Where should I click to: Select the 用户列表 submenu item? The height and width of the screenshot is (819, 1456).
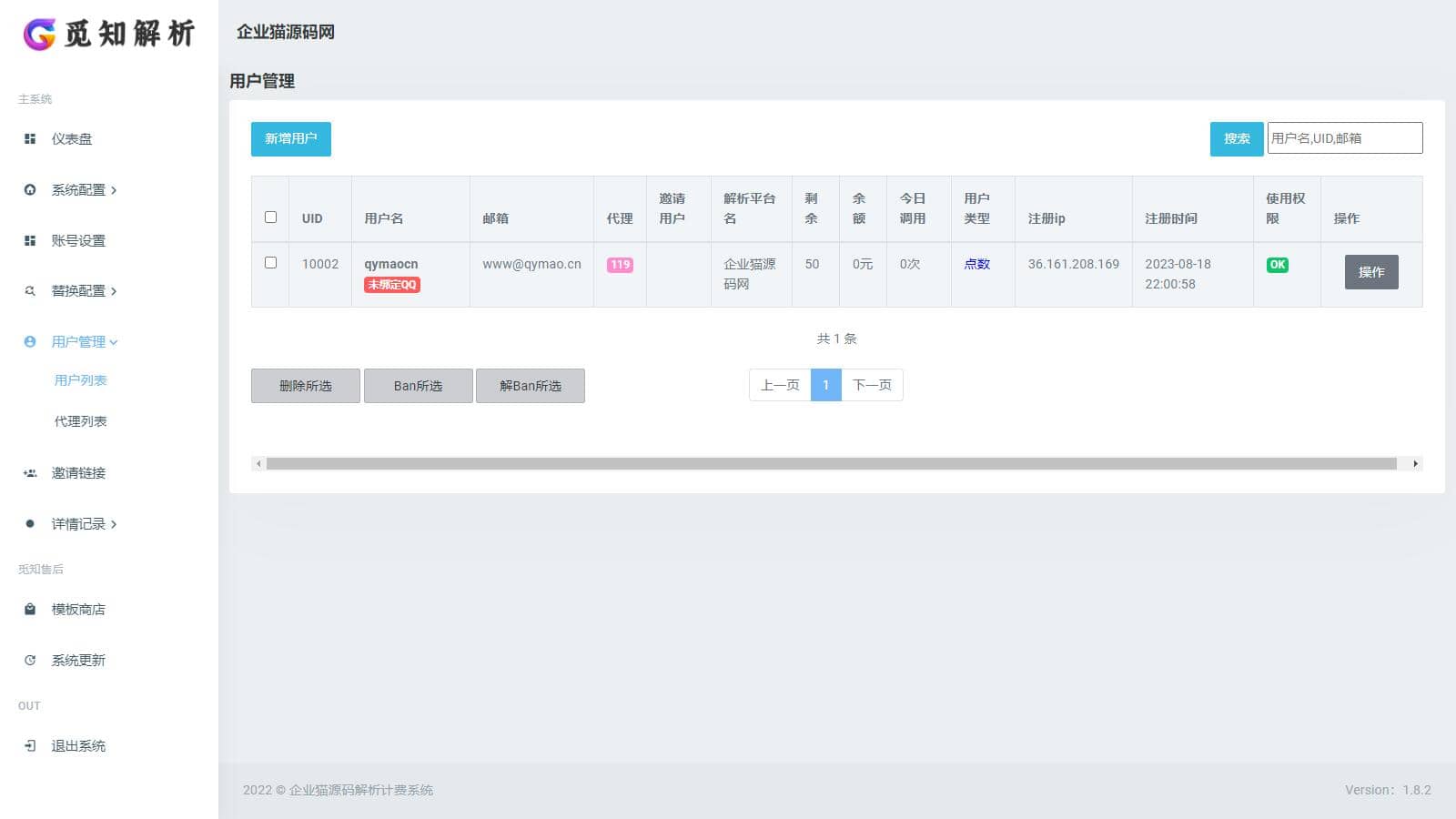click(80, 380)
